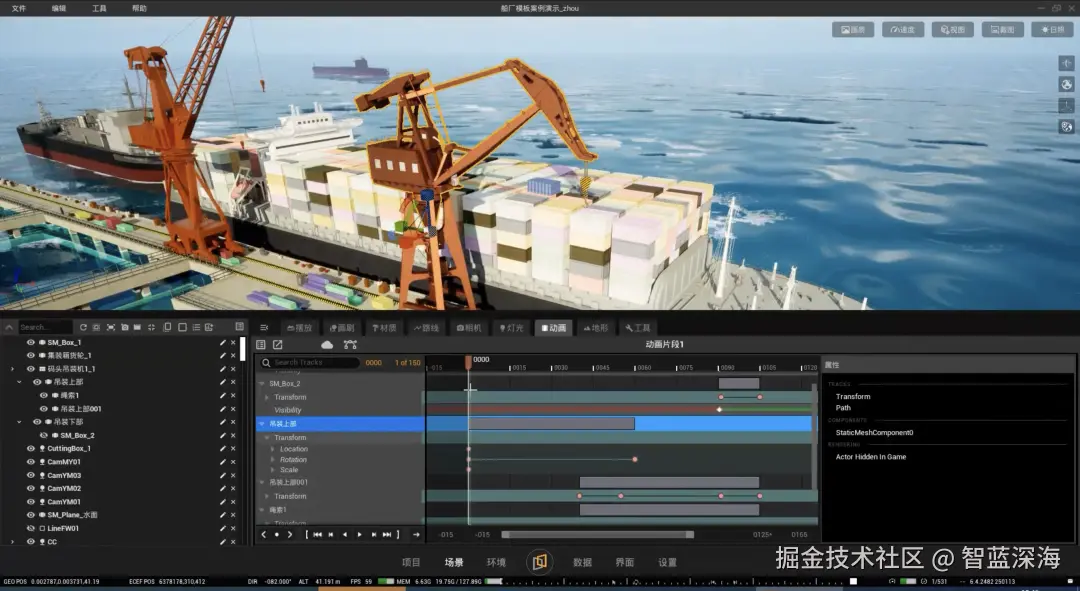The height and width of the screenshot is (591, 1080).
Task: Click Rotation keyframe at end of line
Action: pos(635,459)
